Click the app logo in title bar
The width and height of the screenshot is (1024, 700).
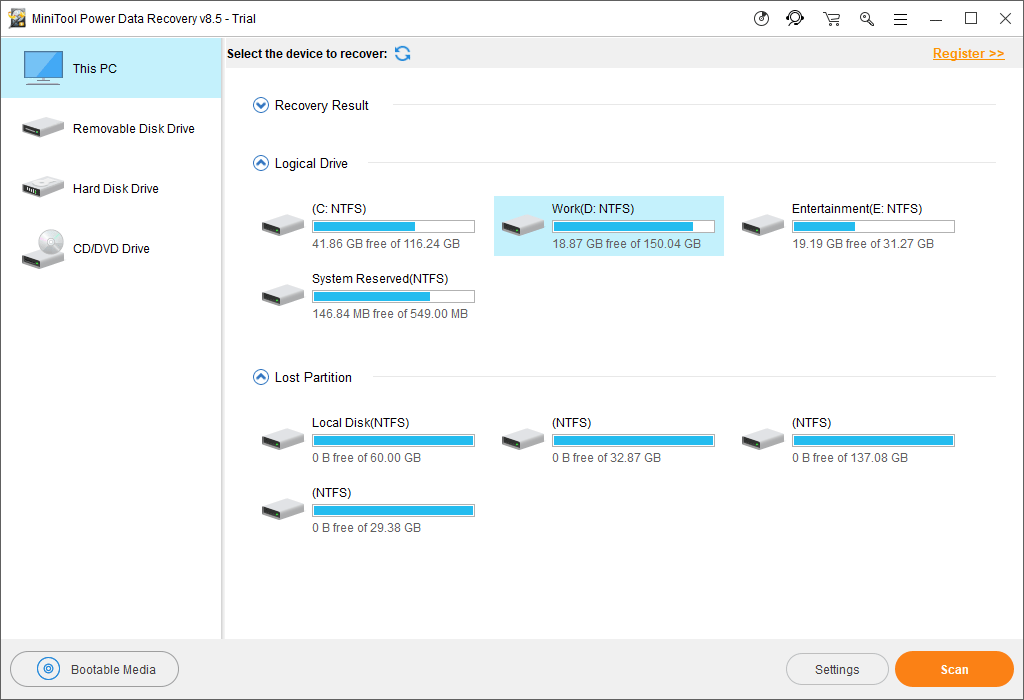pyautogui.click(x=17, y=18)
